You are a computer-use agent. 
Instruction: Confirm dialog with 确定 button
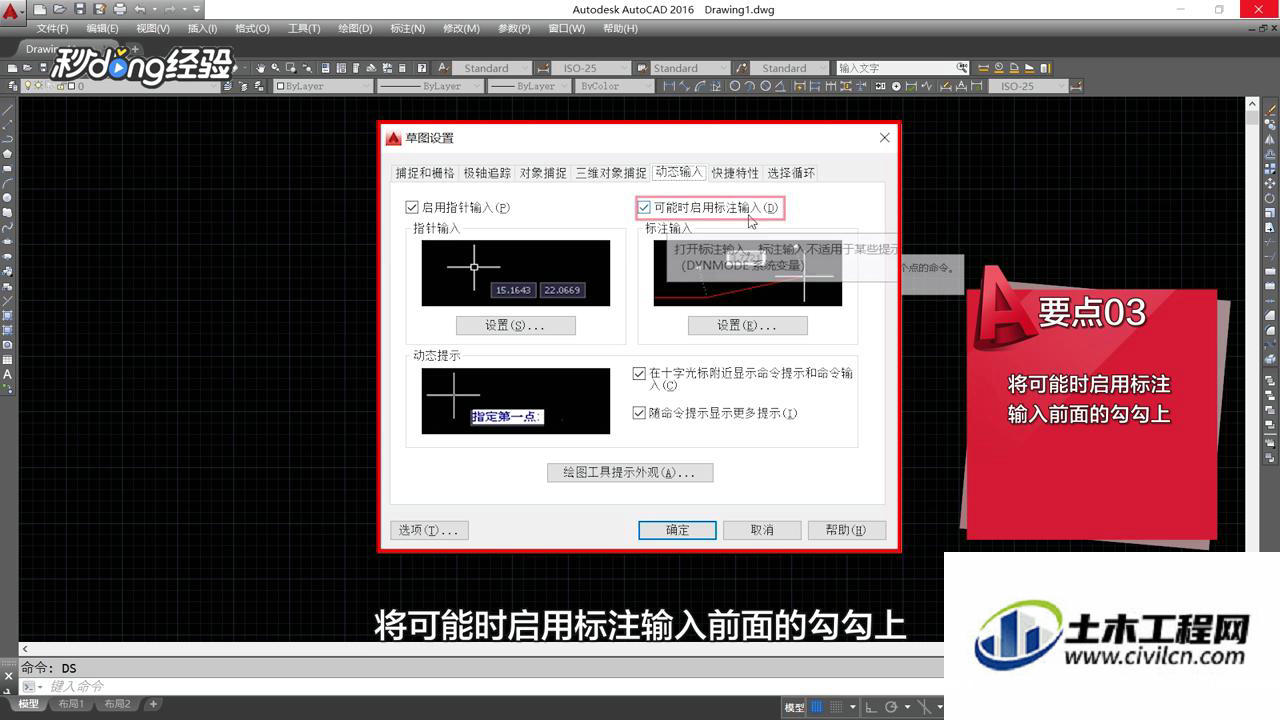(x=677, y=530)
